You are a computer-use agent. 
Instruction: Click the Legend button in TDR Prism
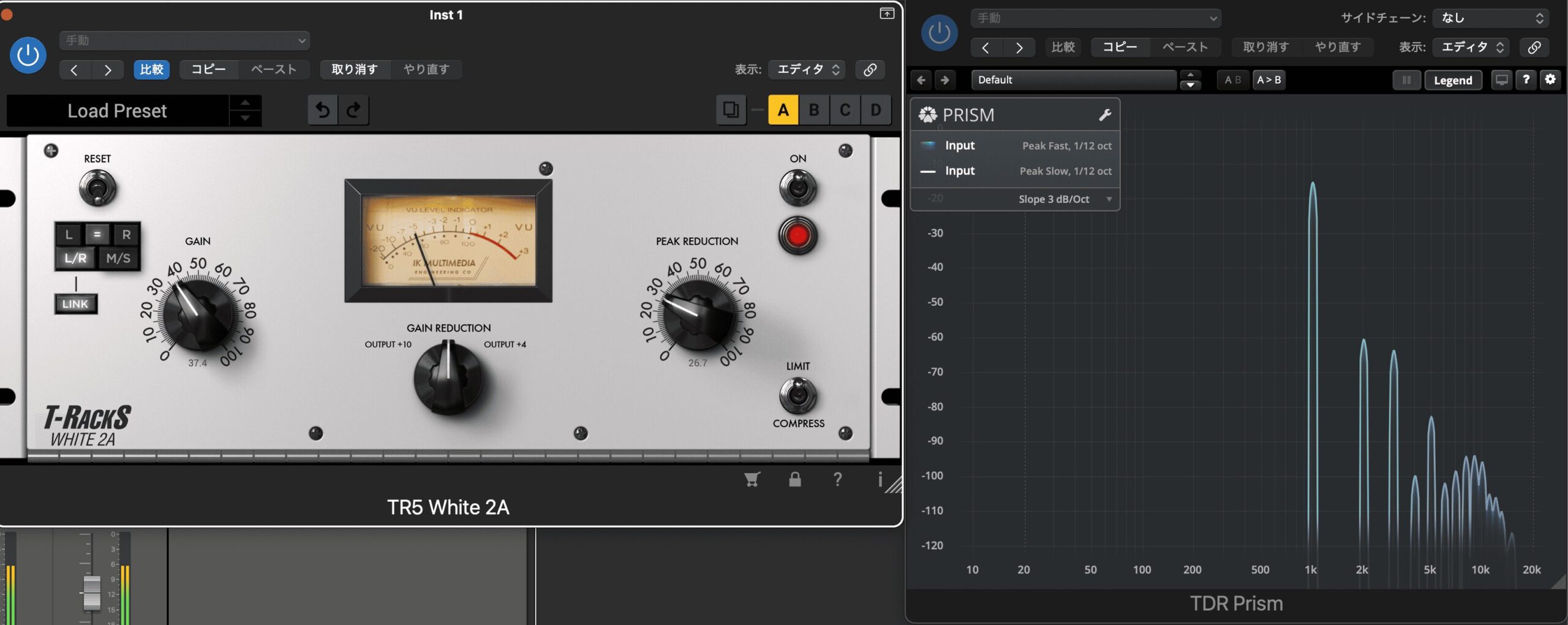[x=1453, y=80]
